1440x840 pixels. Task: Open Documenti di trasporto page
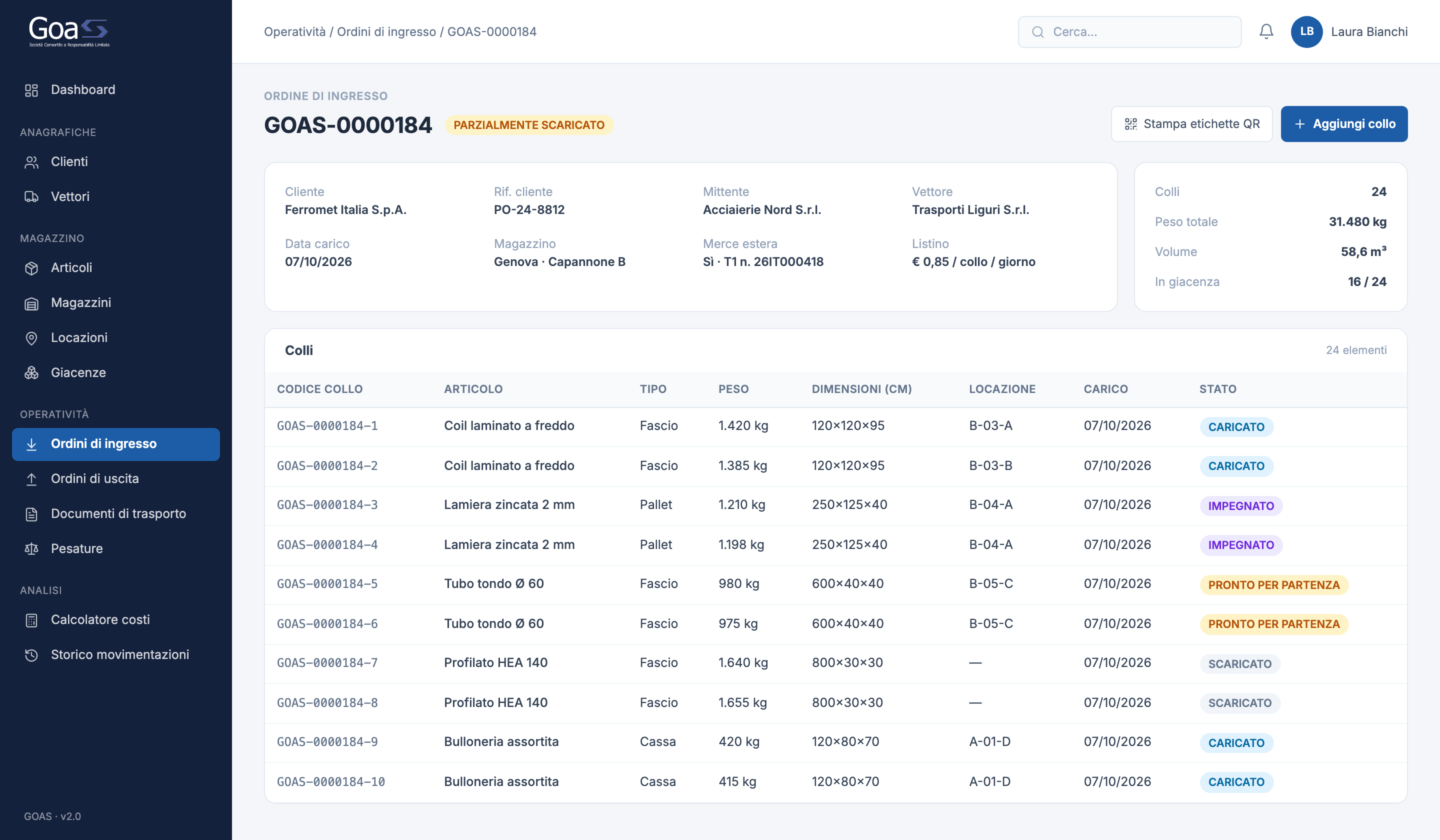tap(116, 513)
